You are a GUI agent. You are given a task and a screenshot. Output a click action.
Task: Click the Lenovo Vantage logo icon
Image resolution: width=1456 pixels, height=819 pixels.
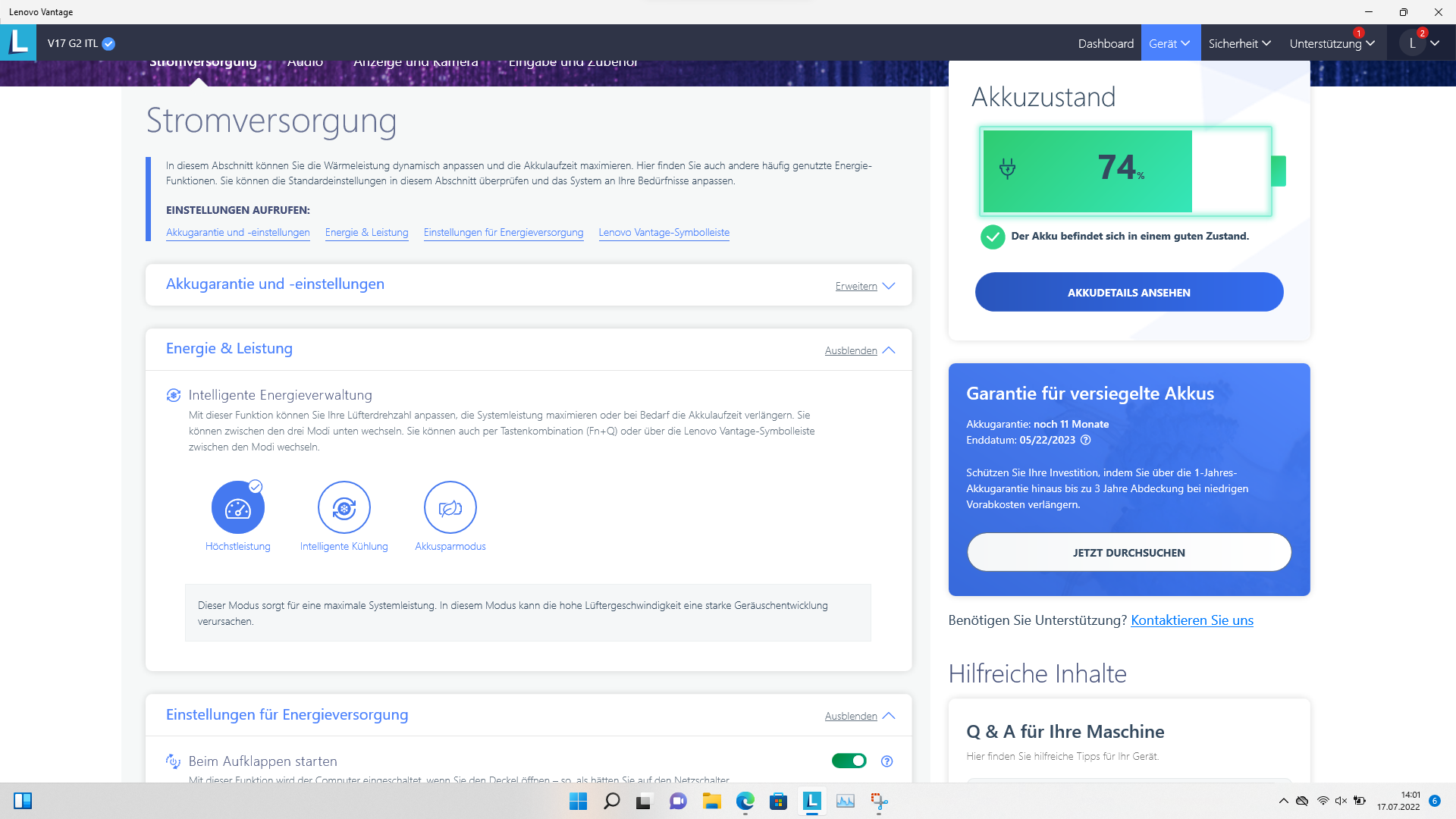[x=18, y=42]
